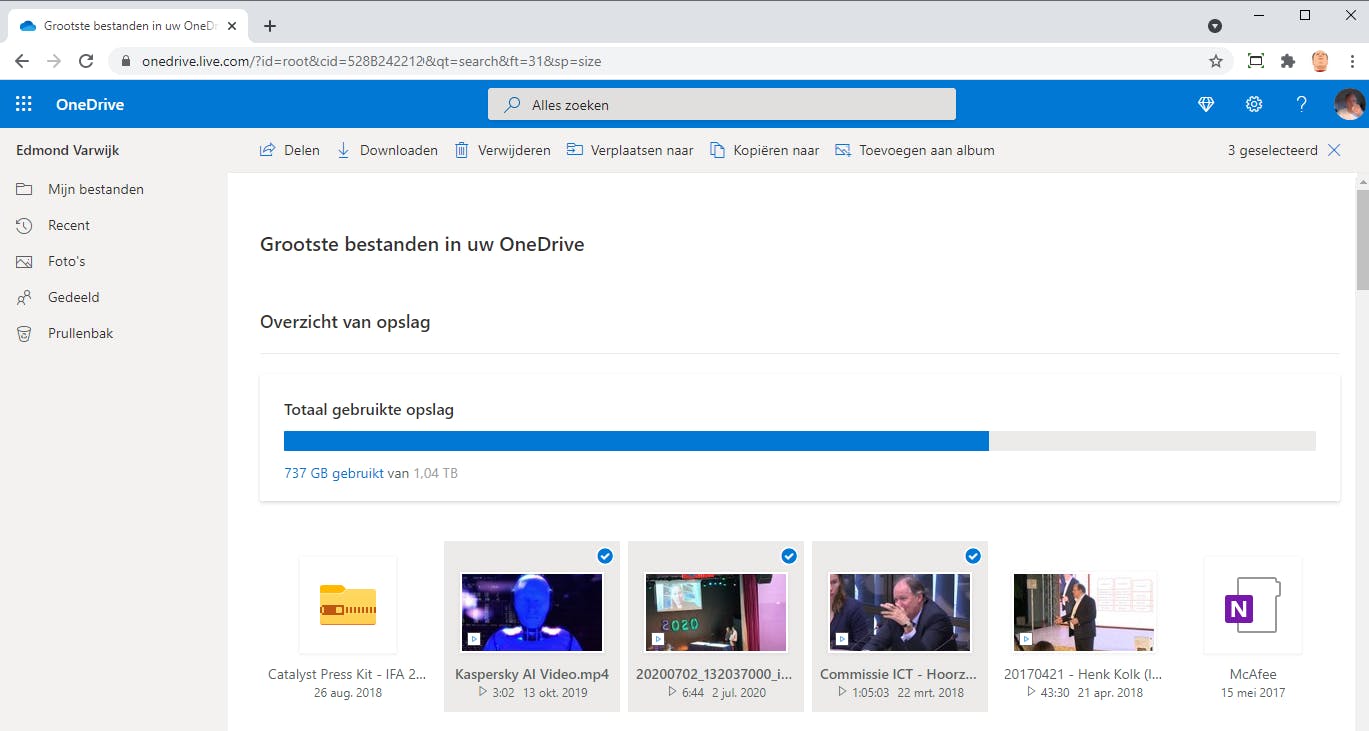
Task: Click Toevoegen aan album
Action: 915,150
